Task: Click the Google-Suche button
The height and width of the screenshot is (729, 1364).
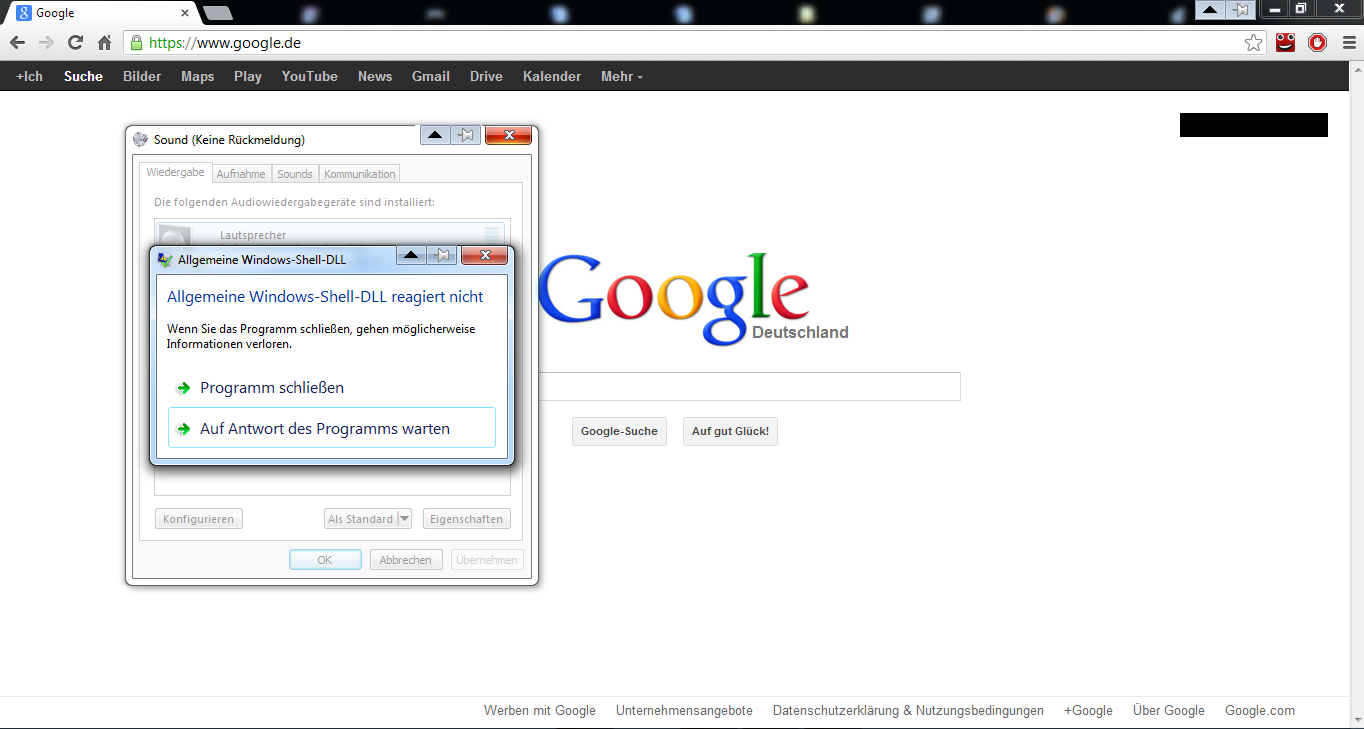Action: [619, 431]
